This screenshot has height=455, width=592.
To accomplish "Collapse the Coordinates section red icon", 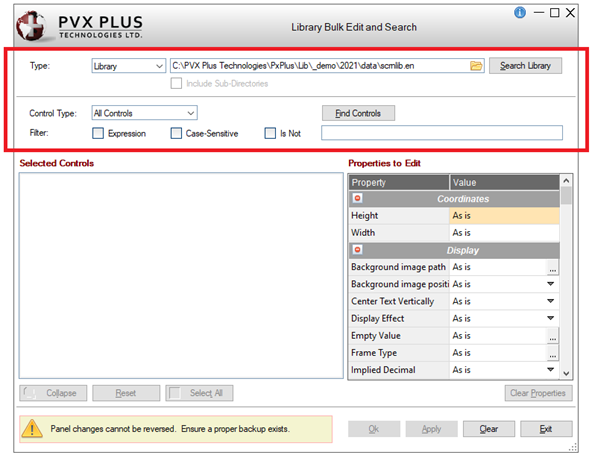I will click(x=357, y=198).
